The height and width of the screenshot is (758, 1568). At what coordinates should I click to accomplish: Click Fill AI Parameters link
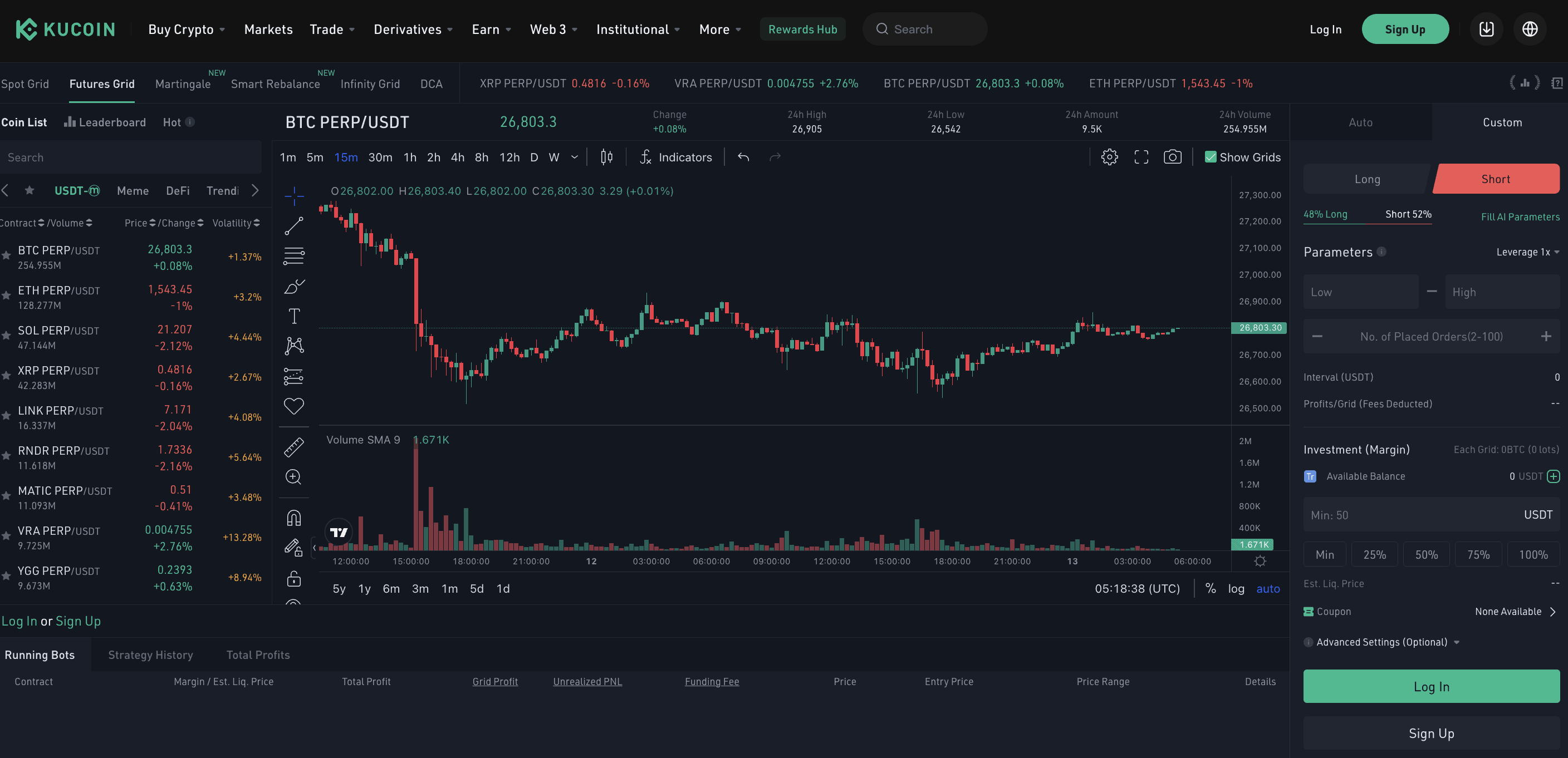click(x=1520, y=216)
